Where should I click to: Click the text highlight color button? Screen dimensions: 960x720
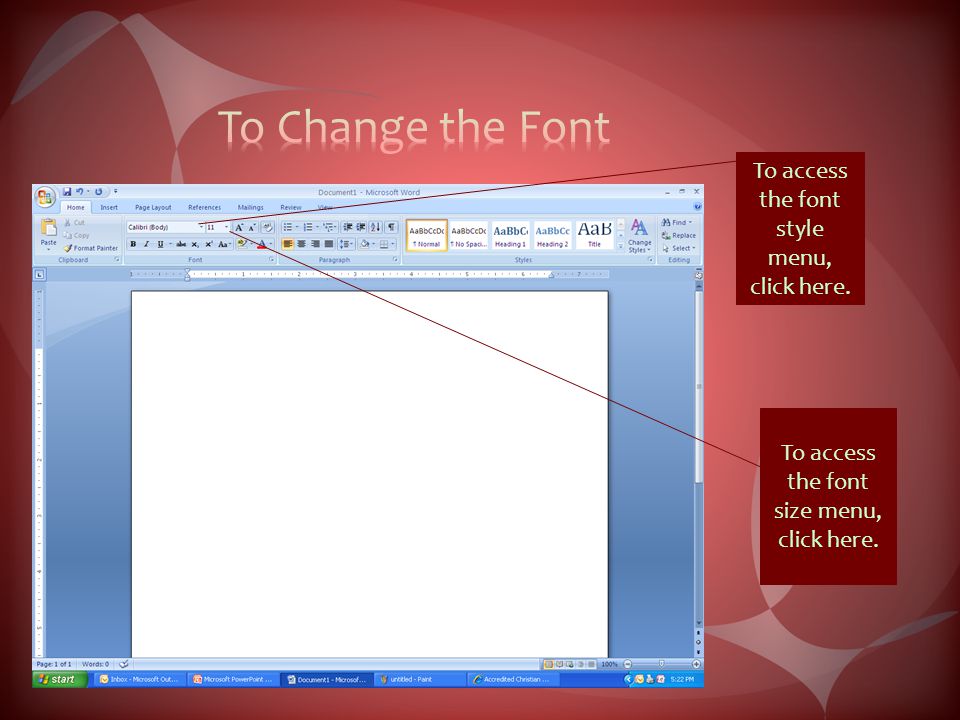tap(242, 244)
